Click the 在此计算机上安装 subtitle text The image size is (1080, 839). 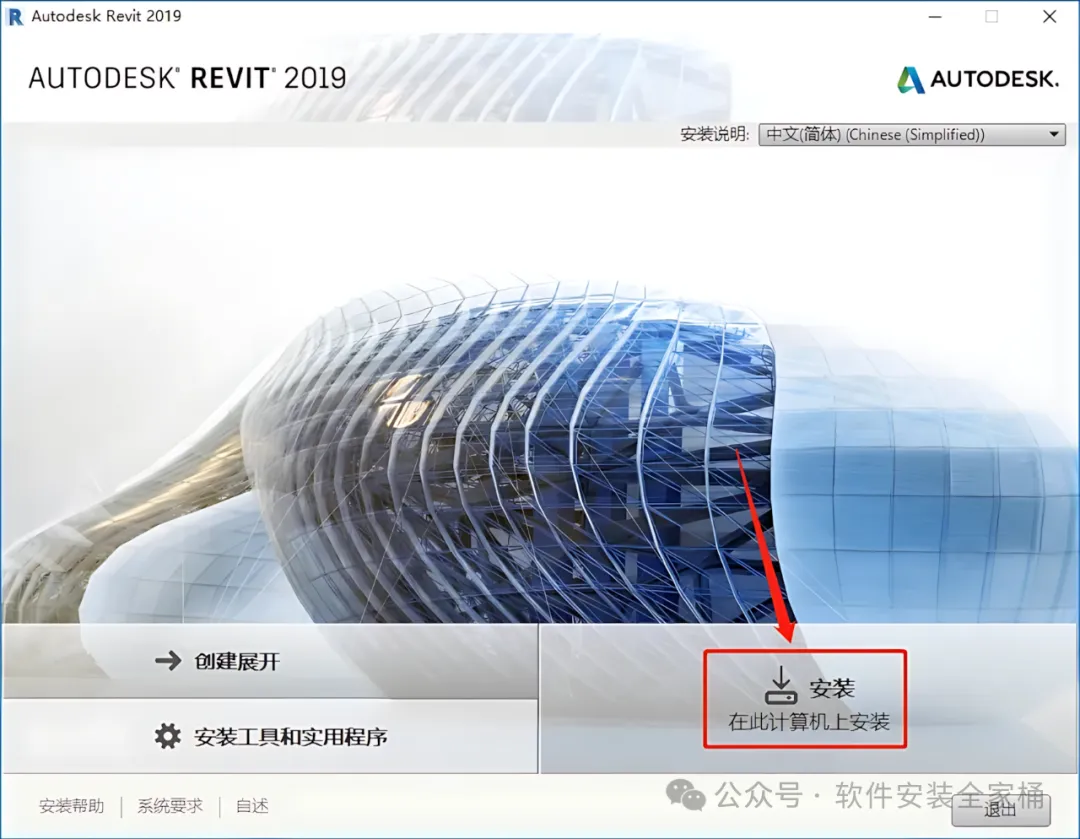coord(809,722)
